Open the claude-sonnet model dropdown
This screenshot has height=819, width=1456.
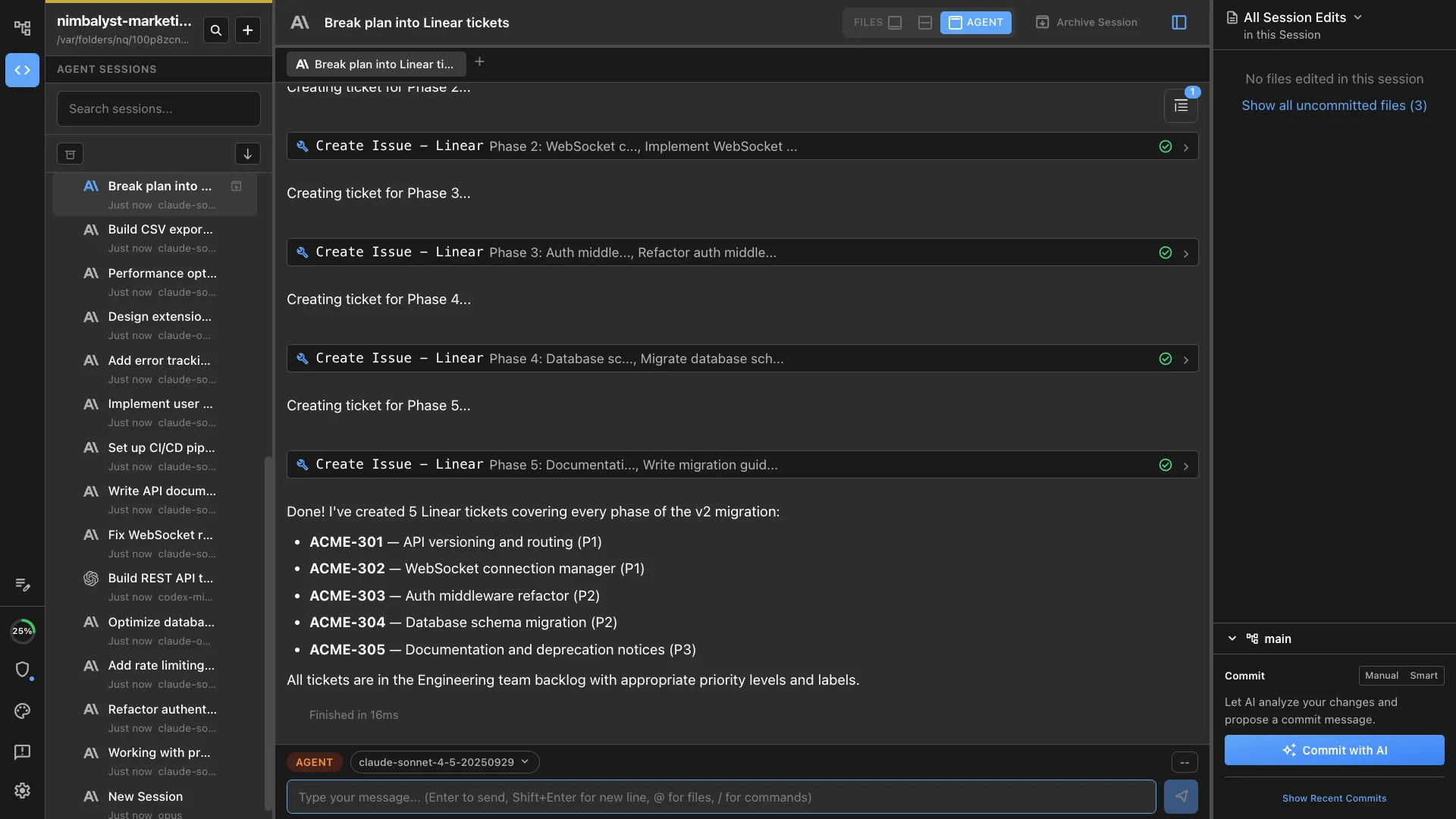coord(444,762)
